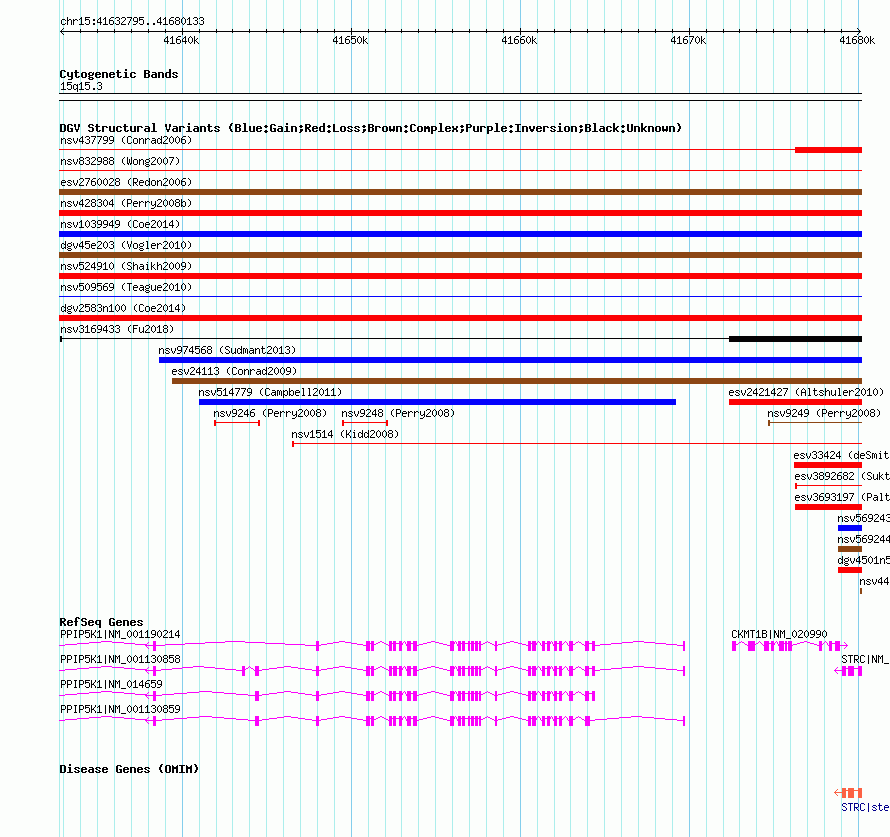Click the nsv514779 (Campbell2011) blue bar
Image resolution: width=890 pixels, height=837 pixels.
click(x=437, y=402)
